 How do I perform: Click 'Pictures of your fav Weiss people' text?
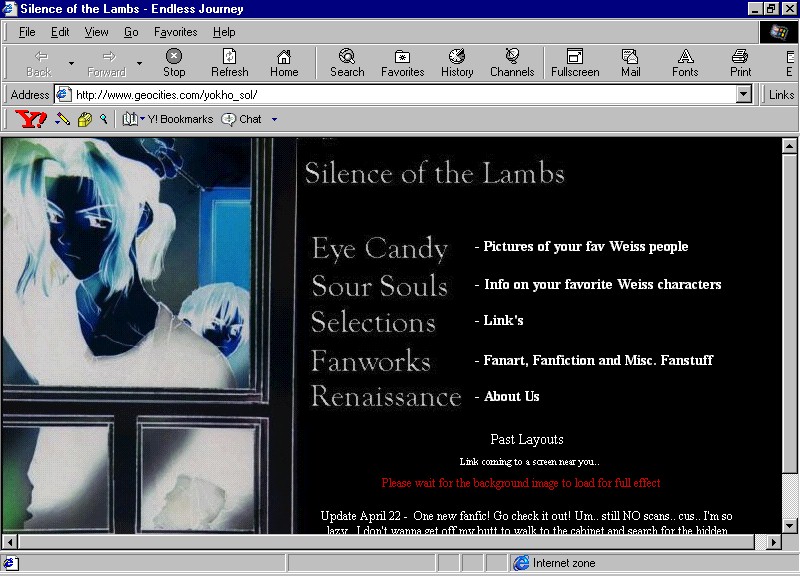[586, 246]
